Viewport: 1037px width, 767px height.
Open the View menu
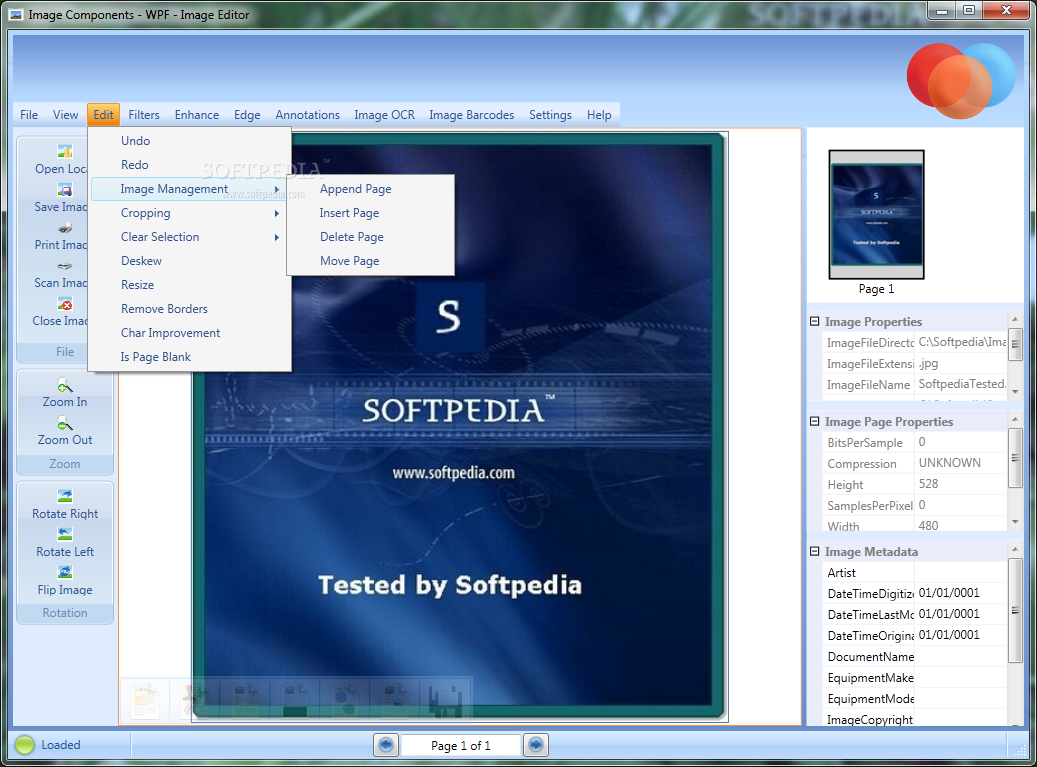(x=65, y=114)
